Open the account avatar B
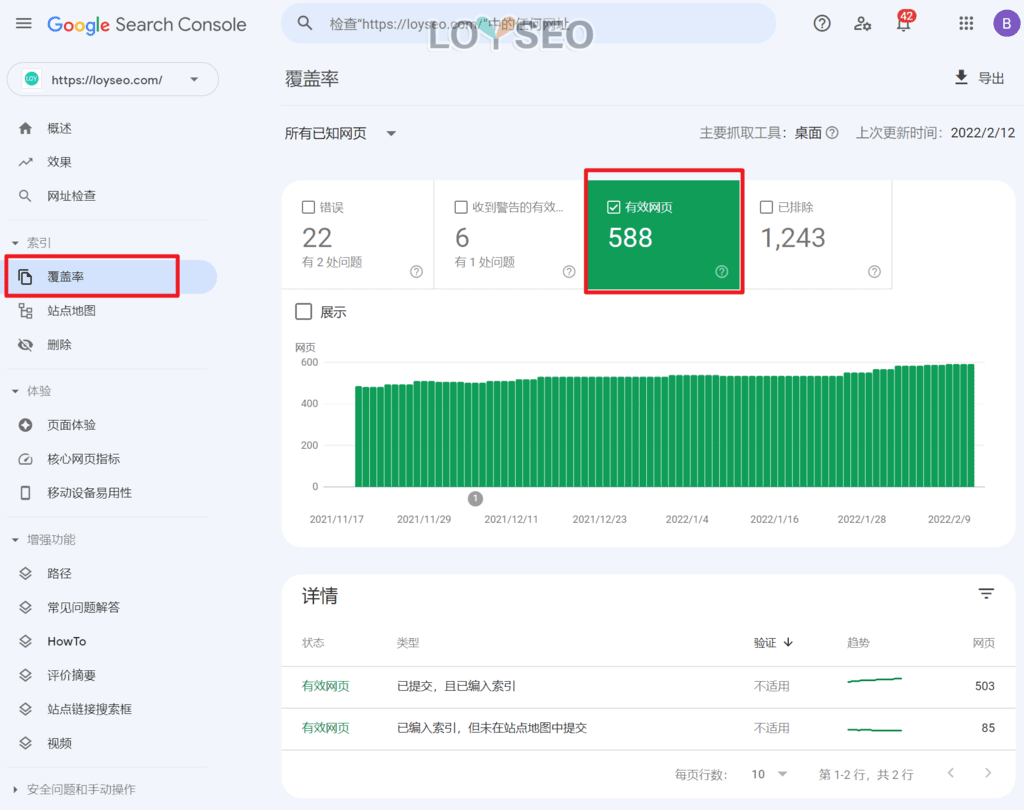1024x810 pixels. point(1006,24)
